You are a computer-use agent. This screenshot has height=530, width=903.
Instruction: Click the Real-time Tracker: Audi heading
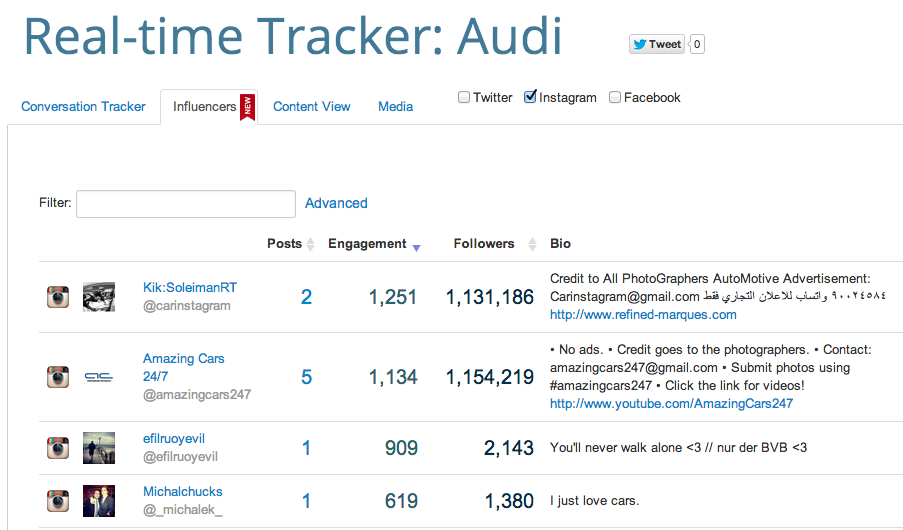[x=293, y=37]
